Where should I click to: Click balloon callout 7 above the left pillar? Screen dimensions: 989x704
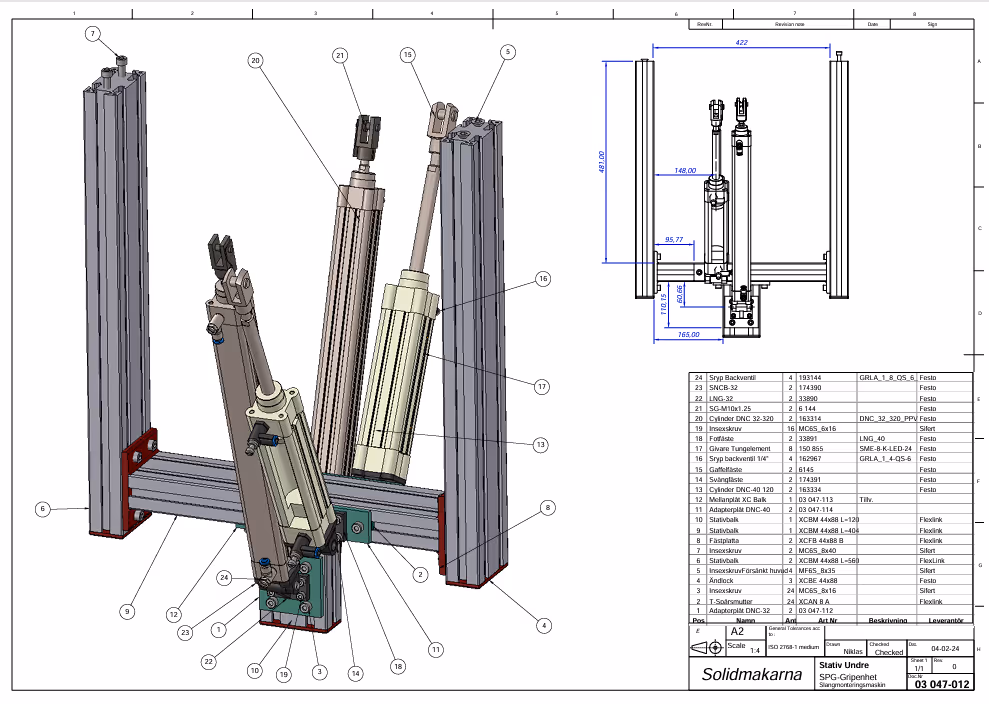(x=92, y=33)
